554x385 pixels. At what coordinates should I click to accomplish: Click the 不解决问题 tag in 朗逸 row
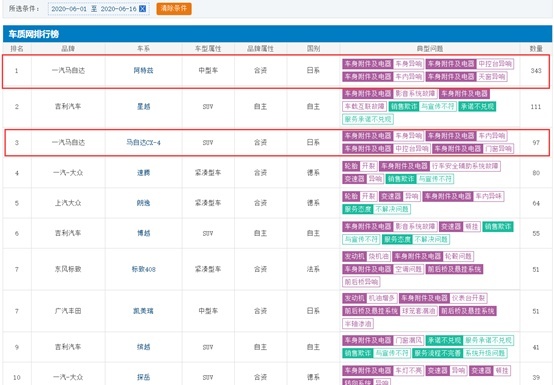tap(391, 209)
